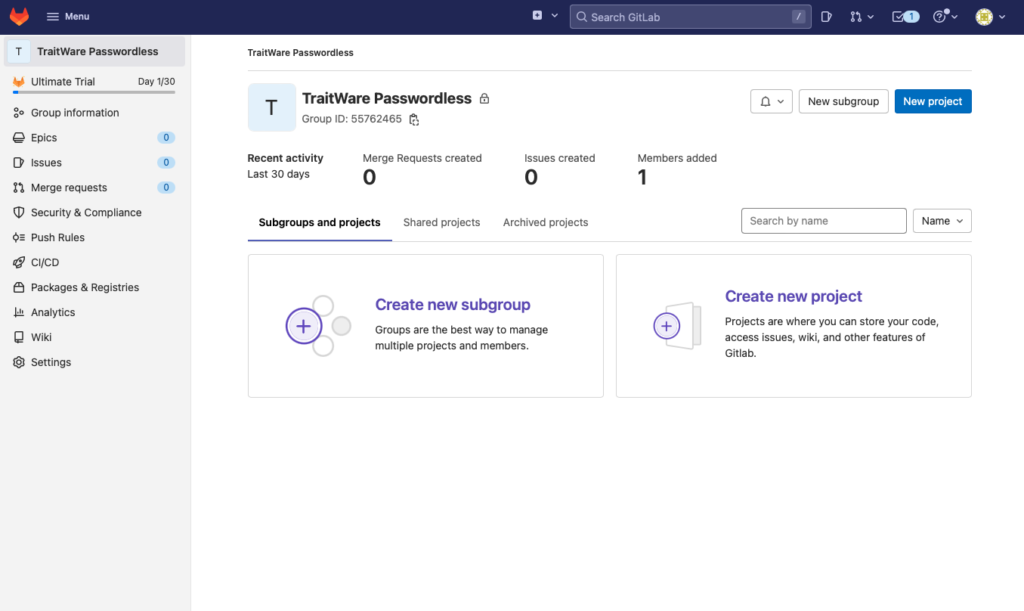
Task: Open the user avatar menu
Action: click(x=984, y=17)
